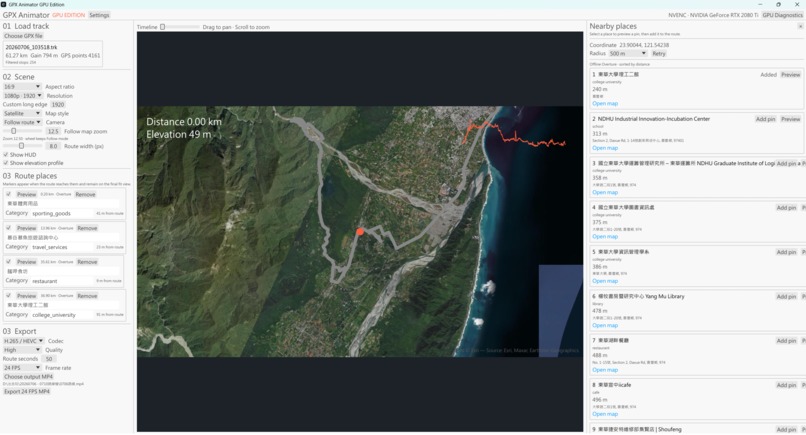
Task: Add pin for NDHU Industrial Innovation-Incubation Center
Action: (x=765, y=119)
